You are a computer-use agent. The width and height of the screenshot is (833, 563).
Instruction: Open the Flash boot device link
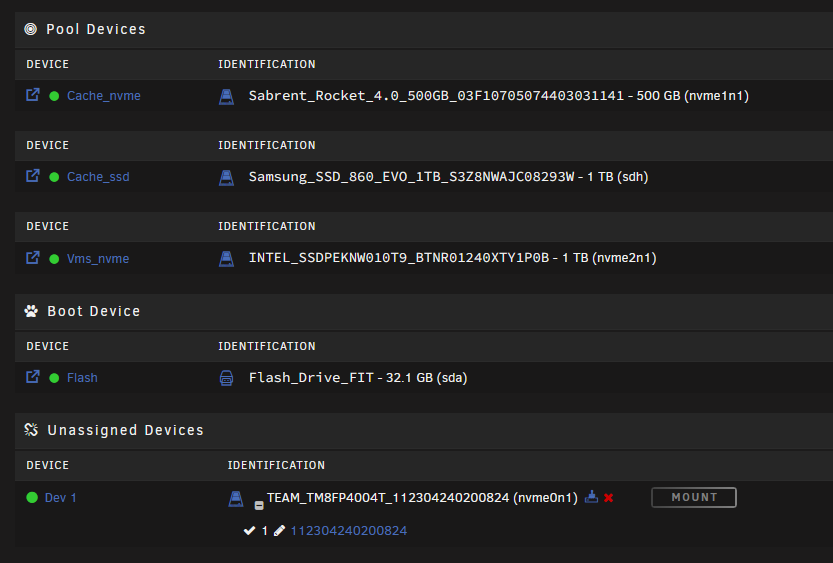click(x=82, y=378)
